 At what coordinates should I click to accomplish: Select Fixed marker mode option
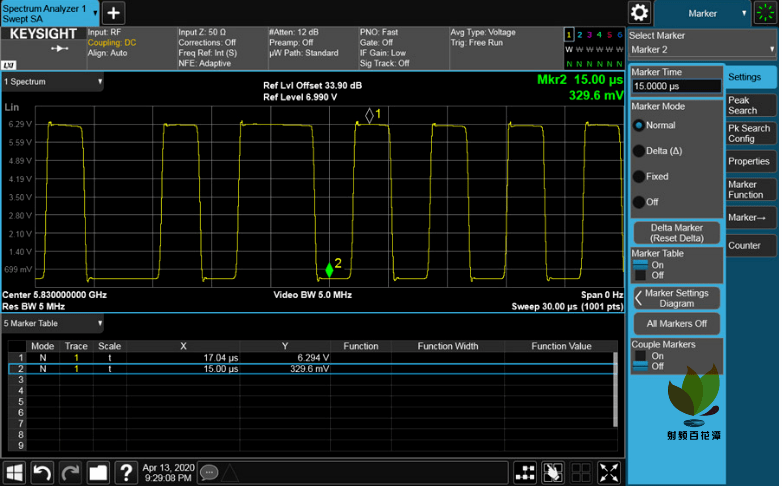(x=639, y=177)
